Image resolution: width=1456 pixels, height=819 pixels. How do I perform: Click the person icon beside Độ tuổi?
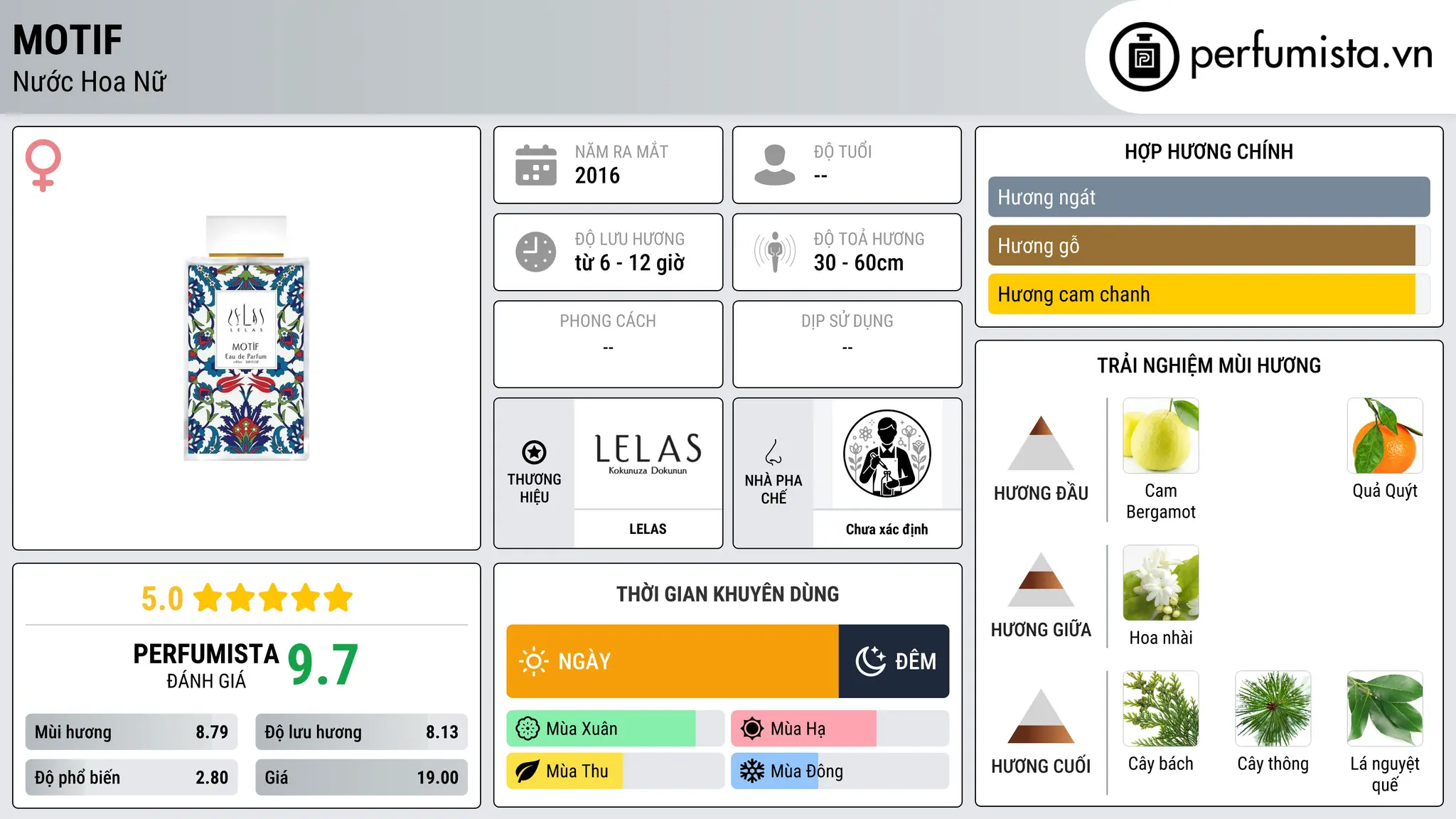coord(775,165)
